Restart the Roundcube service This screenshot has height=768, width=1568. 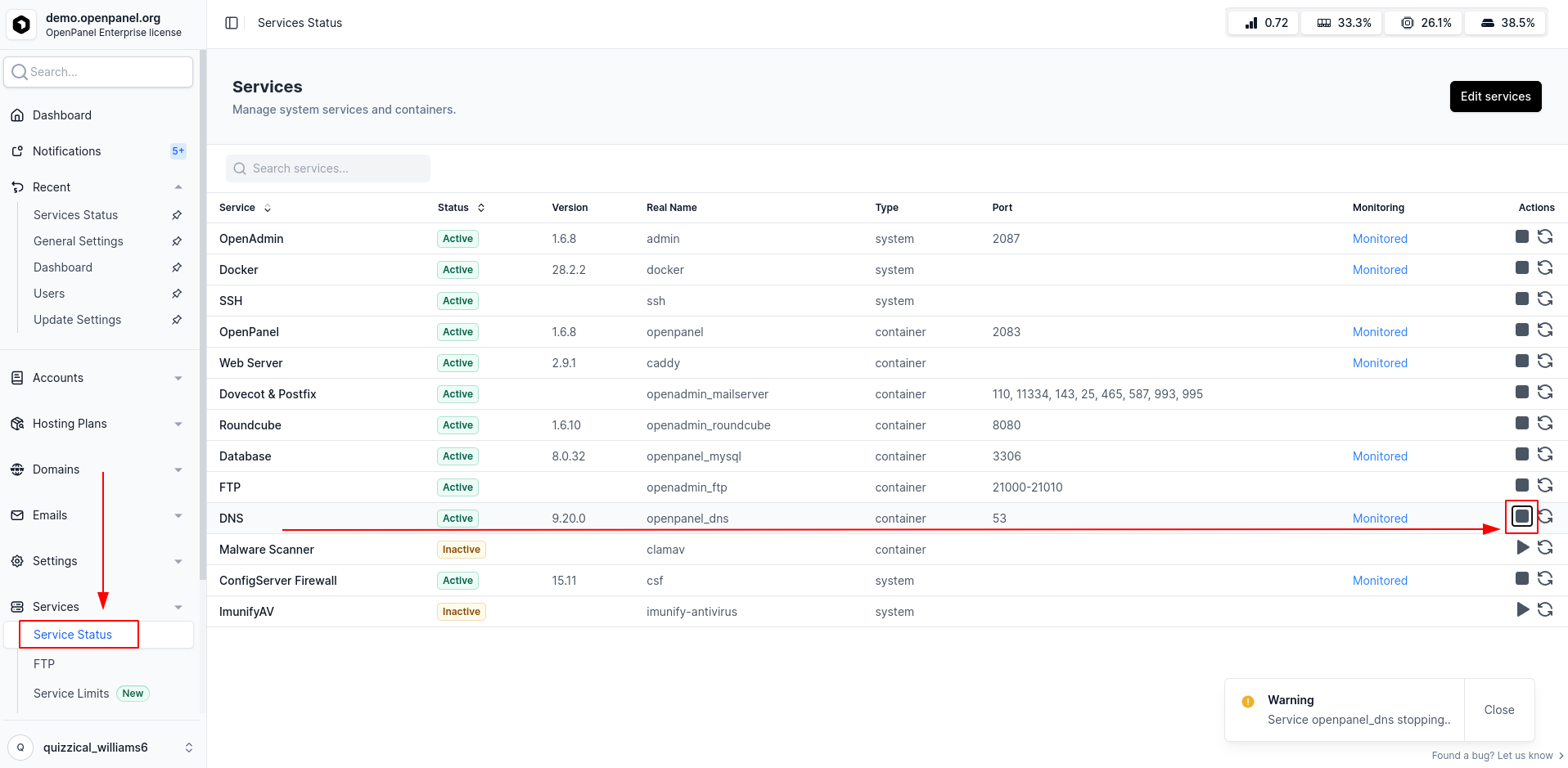pyautogui.click(x=1545, y=424)
